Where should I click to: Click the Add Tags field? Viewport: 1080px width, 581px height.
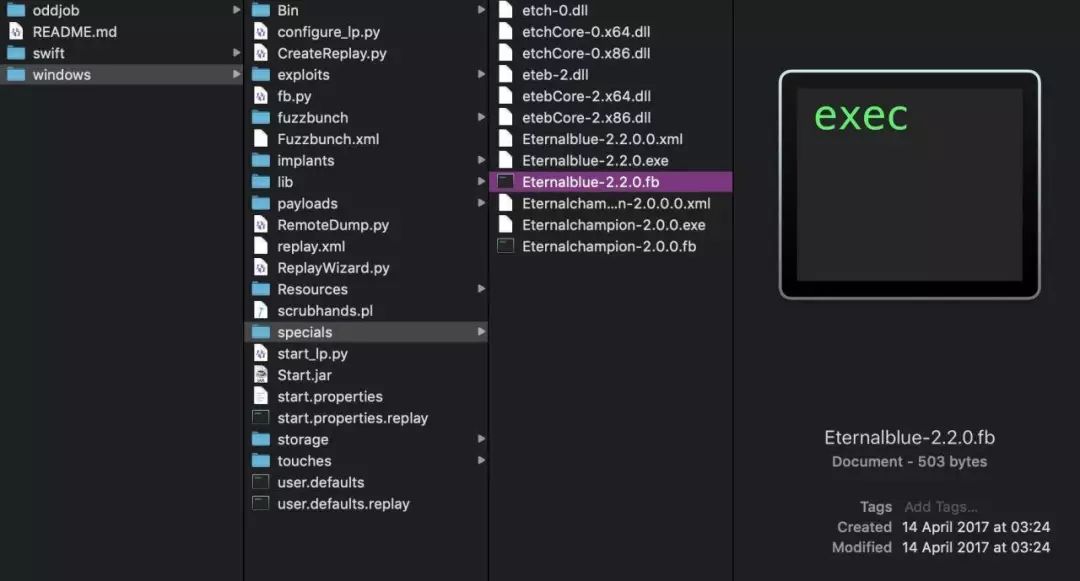[x=940, y=507]
